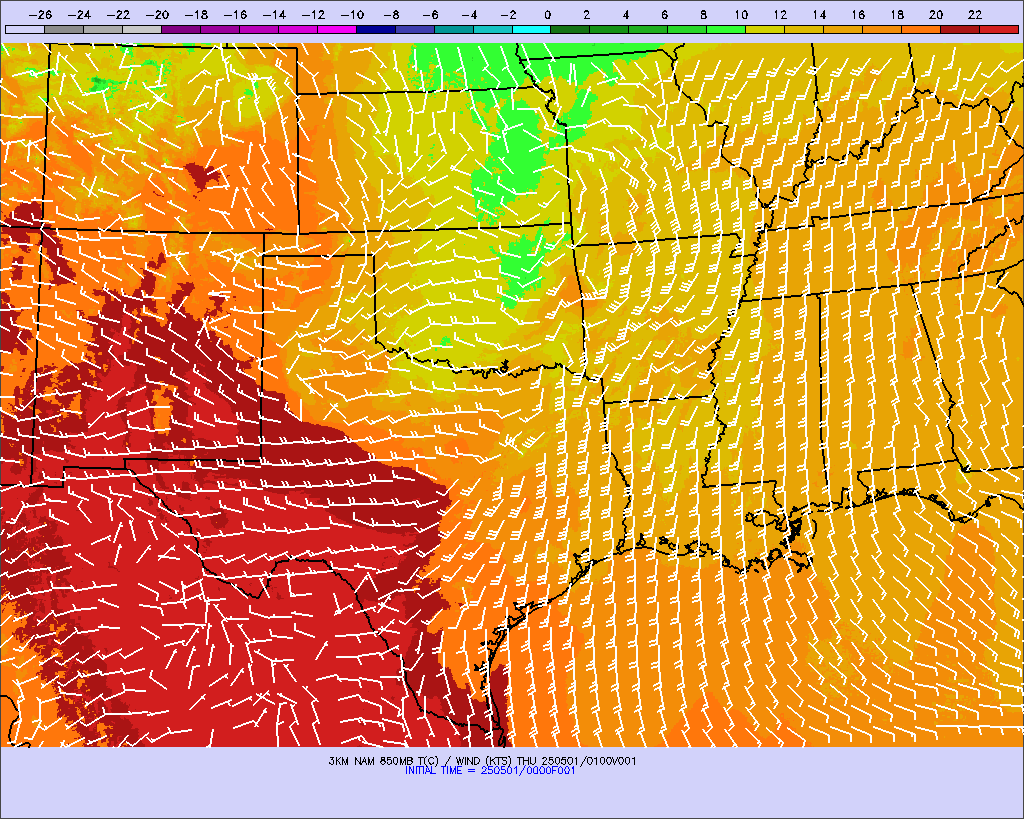Click the yellow 10 to 12 legend swatch

[765, 29]
